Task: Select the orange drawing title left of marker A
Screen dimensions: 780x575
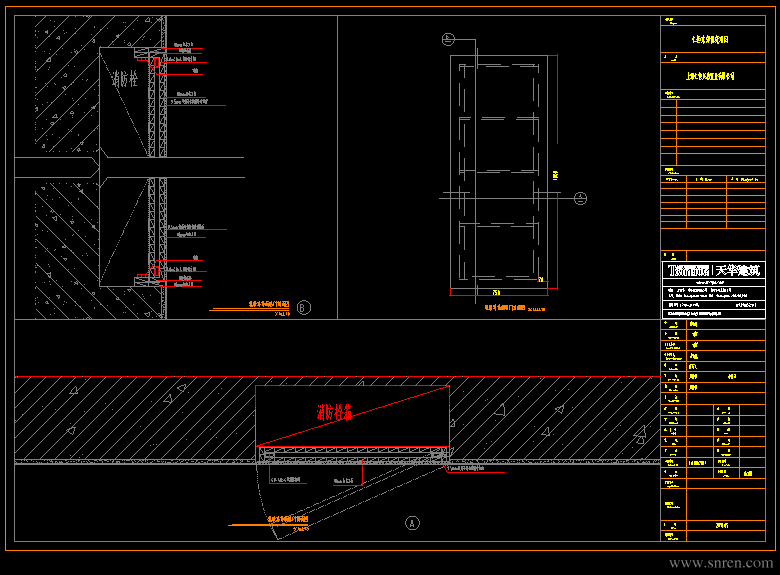Action: click(288, 519)
